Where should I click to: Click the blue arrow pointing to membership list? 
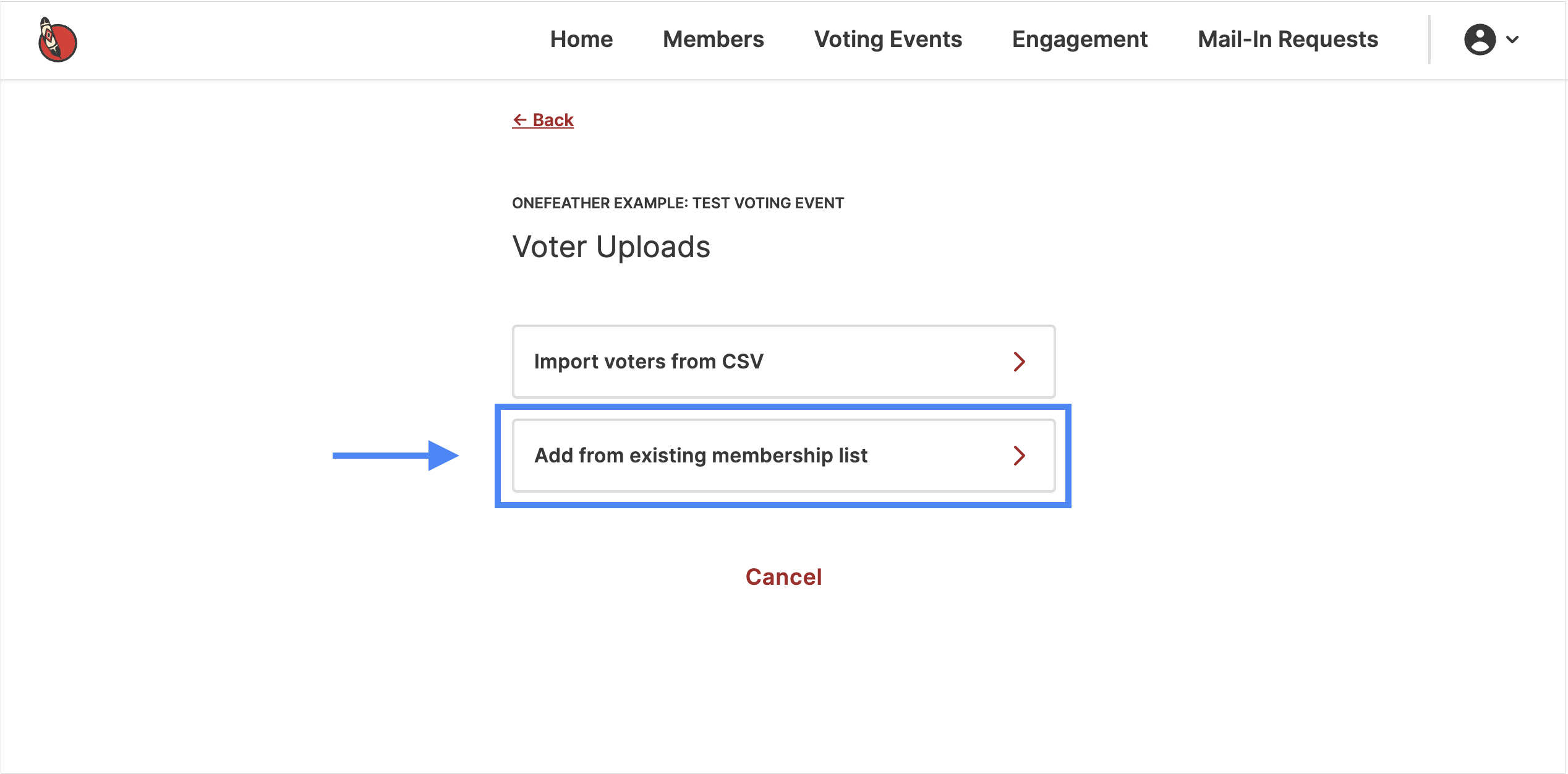pyautogui.click(x=396, y=456)
